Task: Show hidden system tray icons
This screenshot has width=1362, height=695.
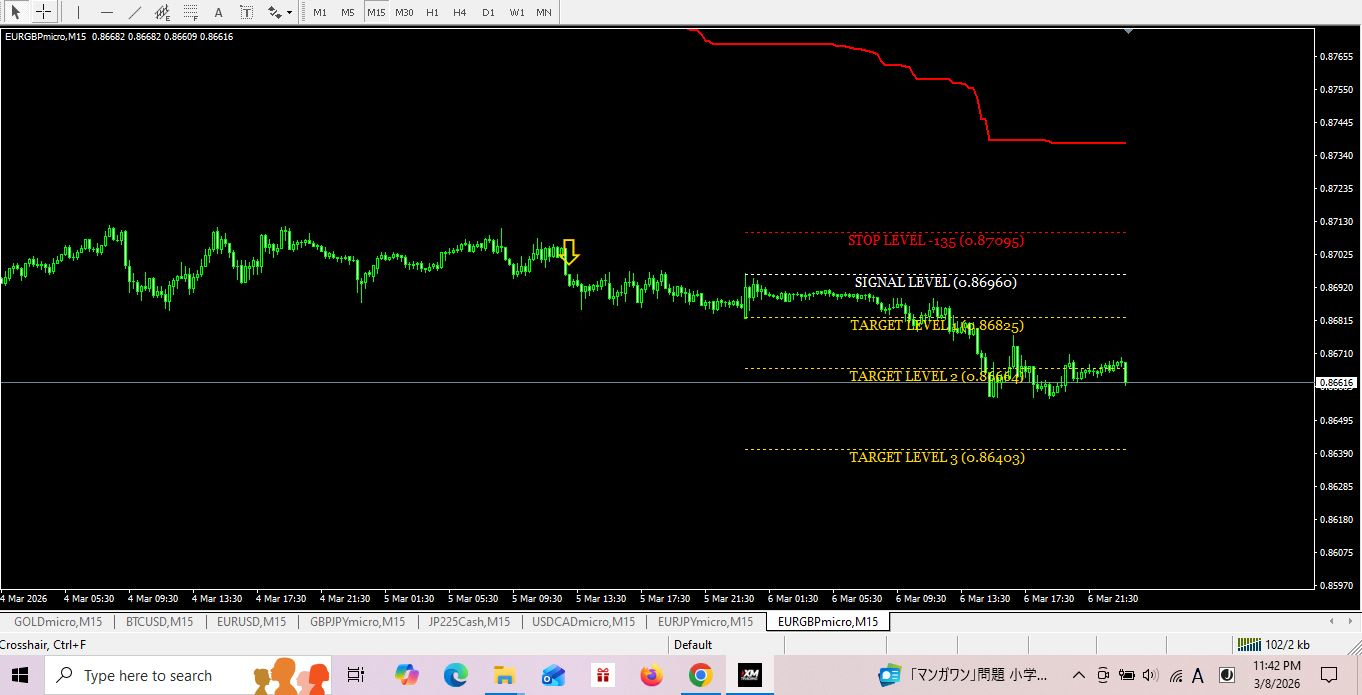Action: pos(1079,675)
